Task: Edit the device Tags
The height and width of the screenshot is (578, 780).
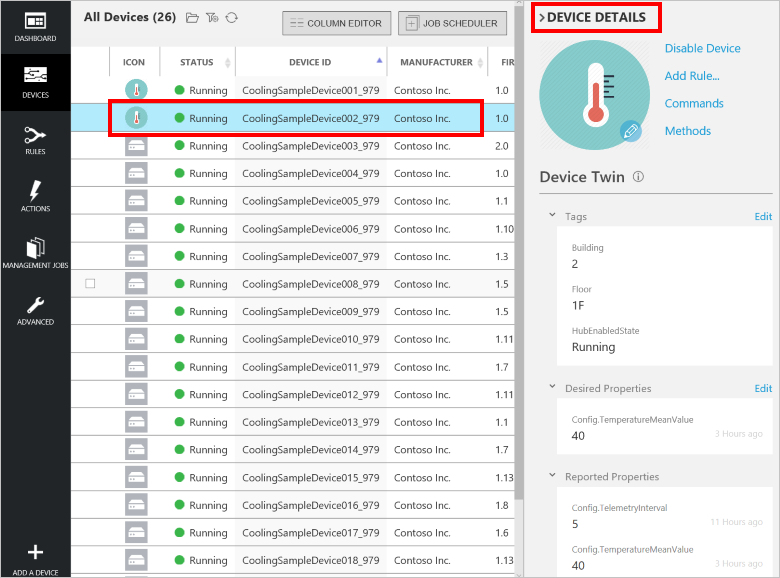Action: click(x=763, y=216)
